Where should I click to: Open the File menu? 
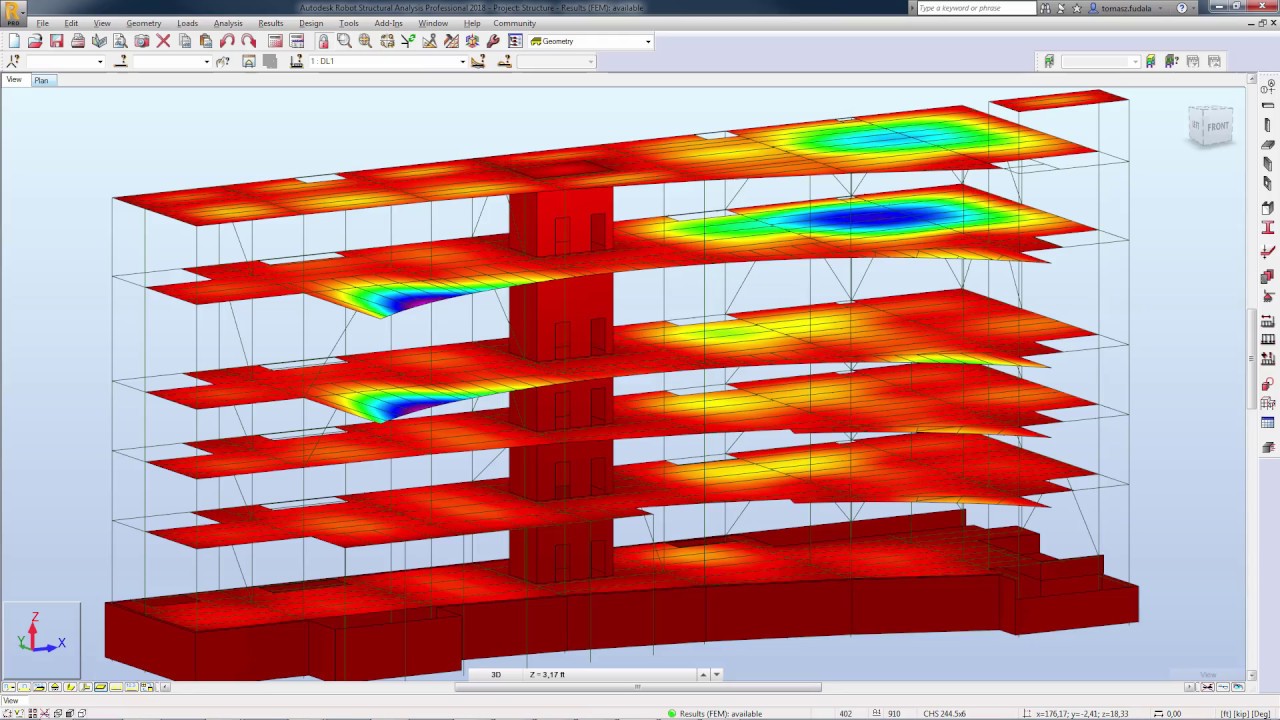(43, 23)
